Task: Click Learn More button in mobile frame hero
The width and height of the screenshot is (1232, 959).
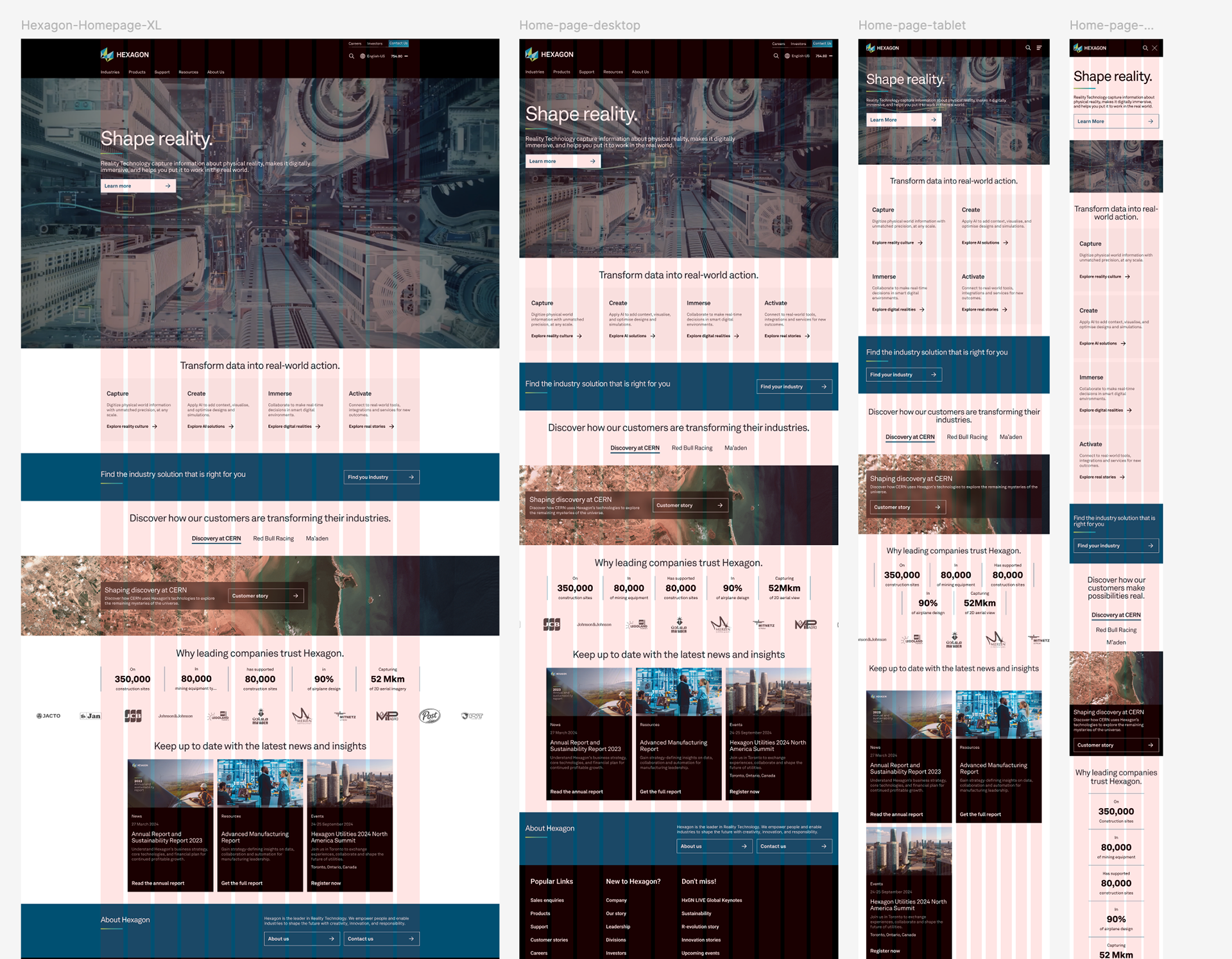Action: tap(1116, 121)
